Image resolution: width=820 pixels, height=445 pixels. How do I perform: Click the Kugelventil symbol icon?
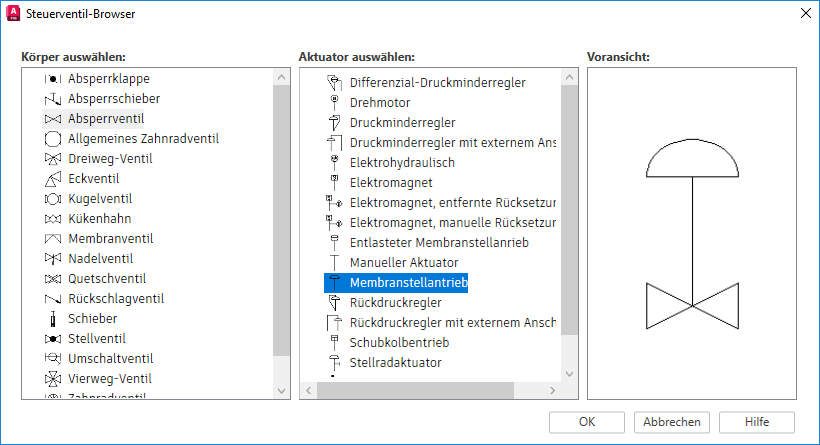[x=53, y=199]
